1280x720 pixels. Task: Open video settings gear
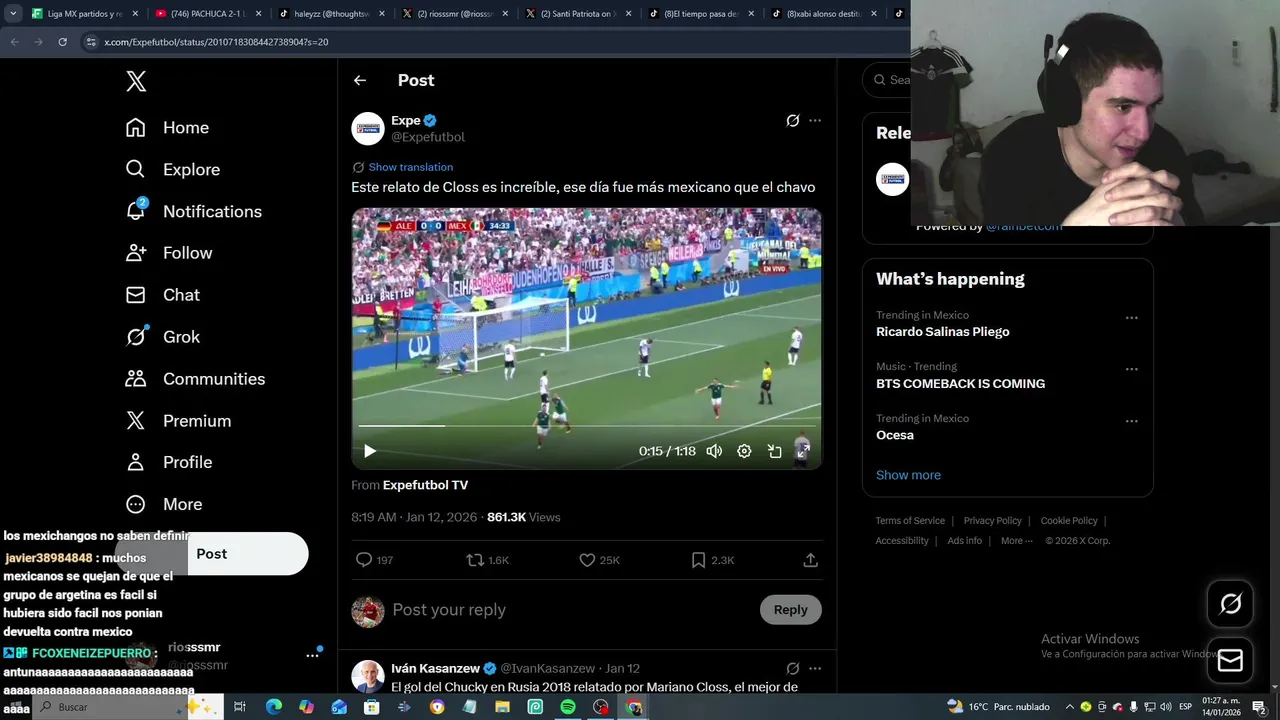tap(744, 451)
